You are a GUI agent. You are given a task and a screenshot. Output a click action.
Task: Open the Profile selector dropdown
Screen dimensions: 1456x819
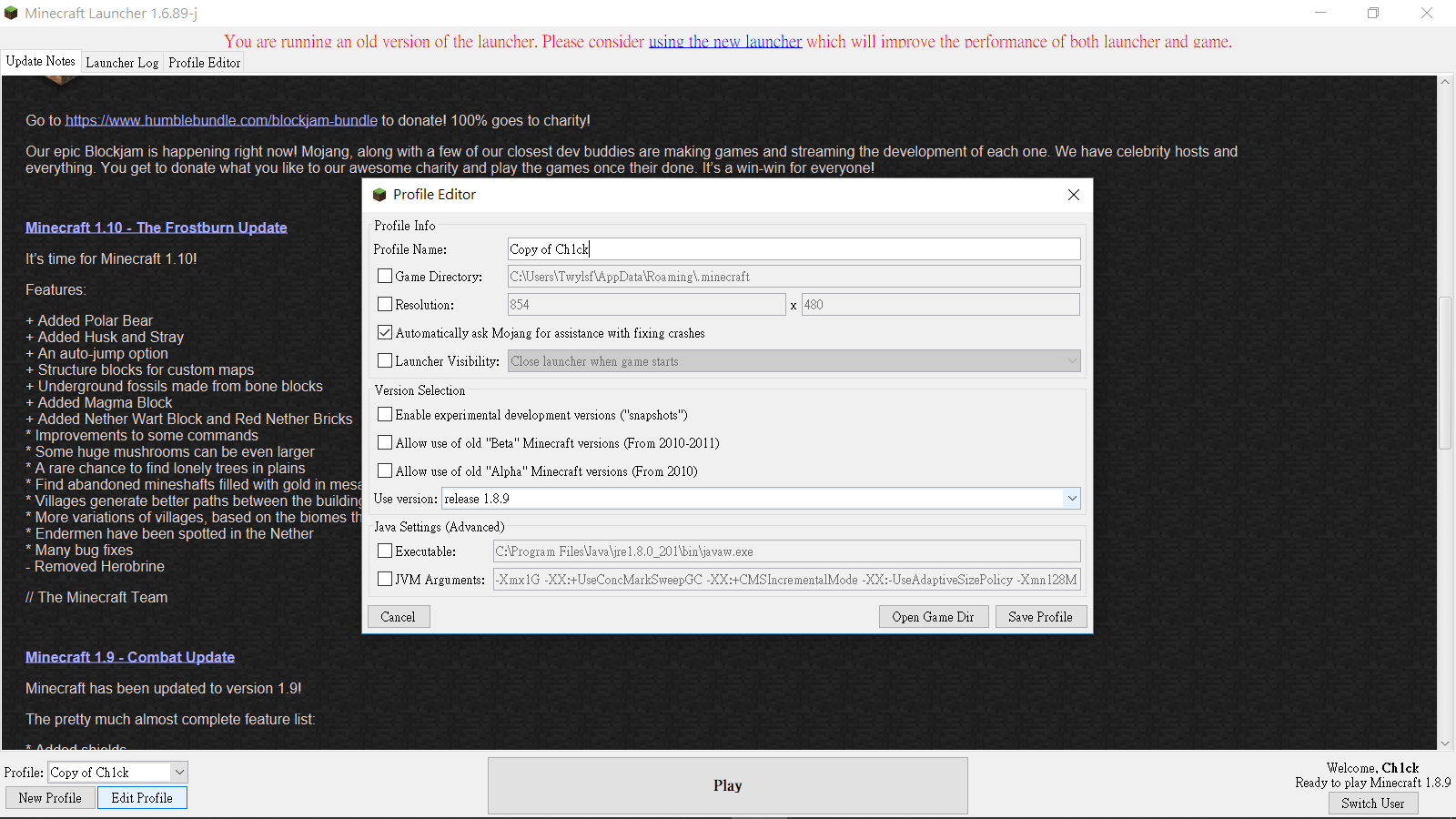179,773
